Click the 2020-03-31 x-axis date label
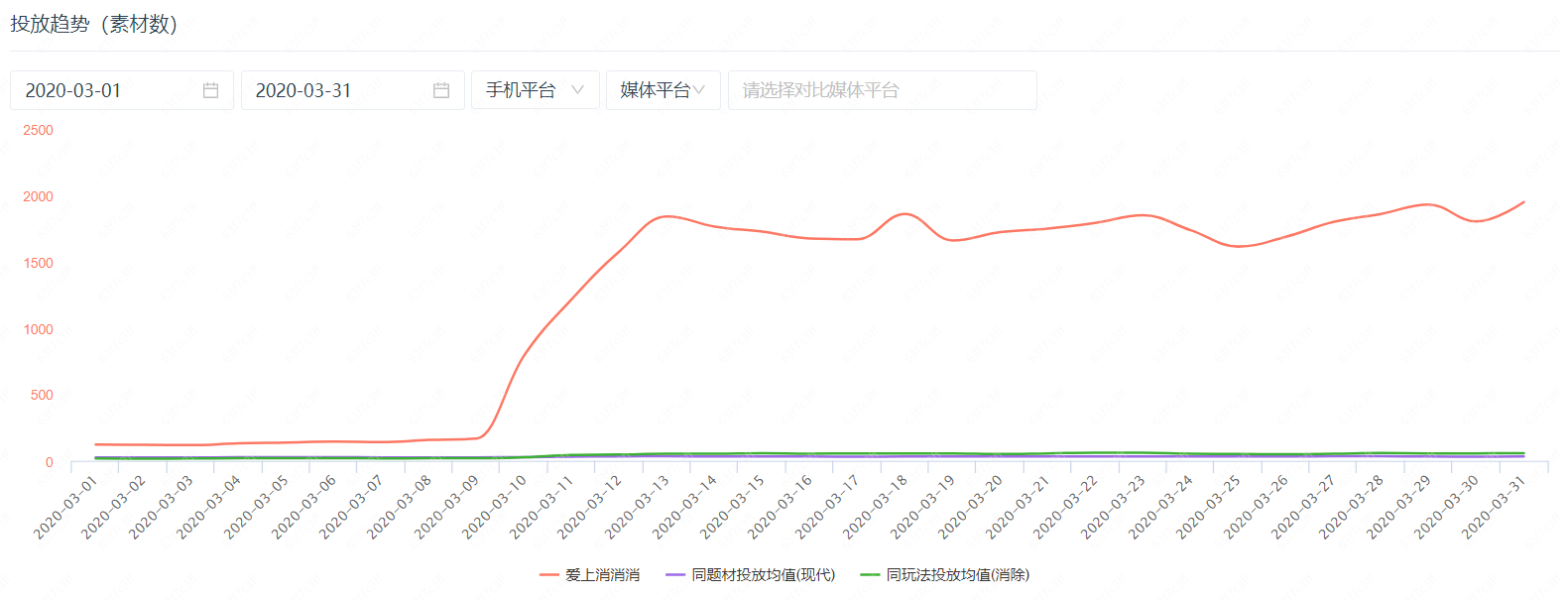 1494,508
